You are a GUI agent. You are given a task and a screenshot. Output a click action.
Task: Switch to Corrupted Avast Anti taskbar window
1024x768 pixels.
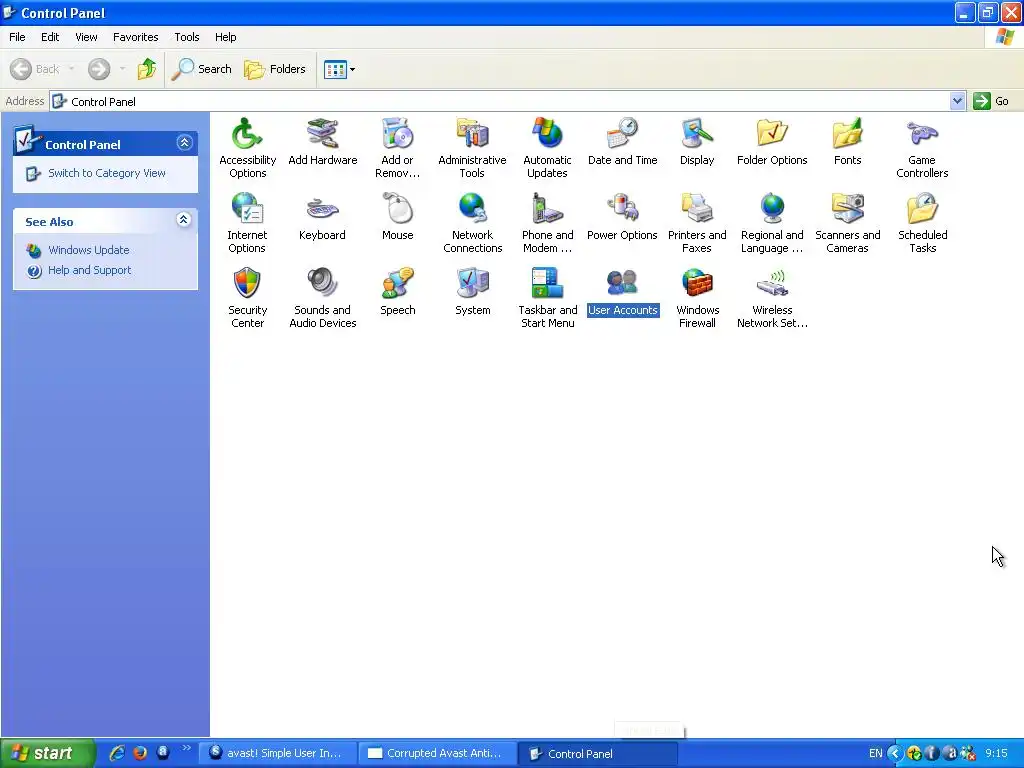coord(437,753)
